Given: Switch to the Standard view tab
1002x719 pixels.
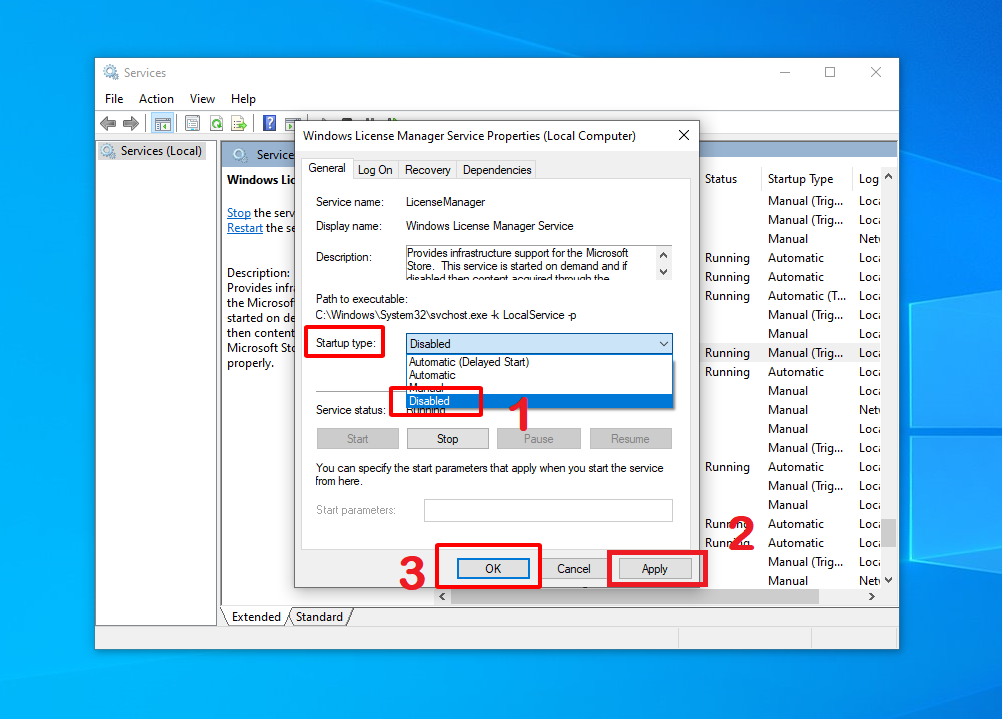Looking at the screenshot, I should (x=319, y=617).
